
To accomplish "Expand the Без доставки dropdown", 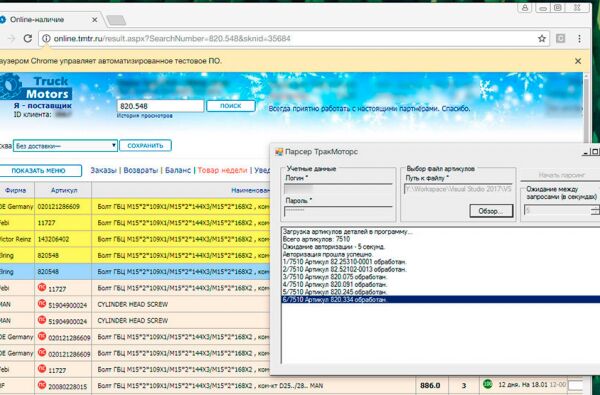I will [x=65, y=146].
